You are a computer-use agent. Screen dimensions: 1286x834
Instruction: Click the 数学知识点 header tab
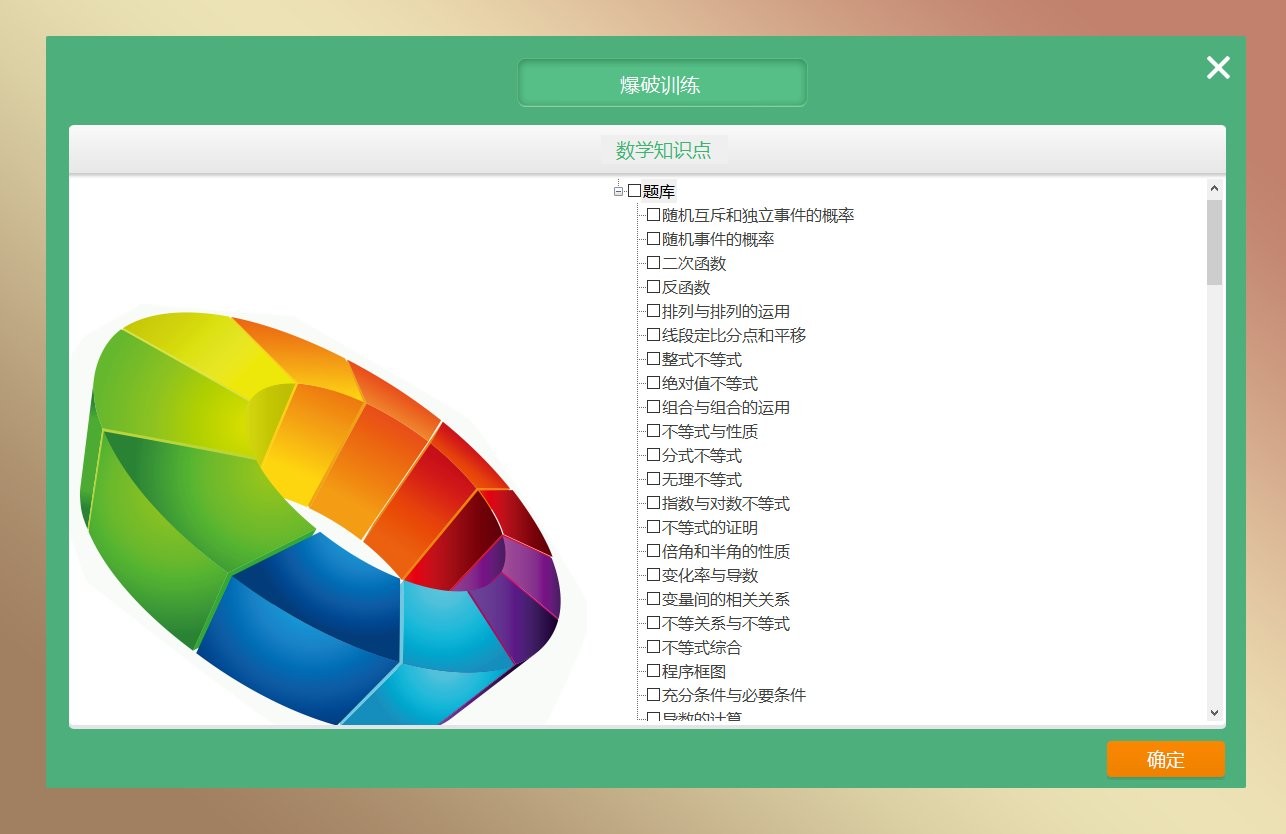pos(663,150)
